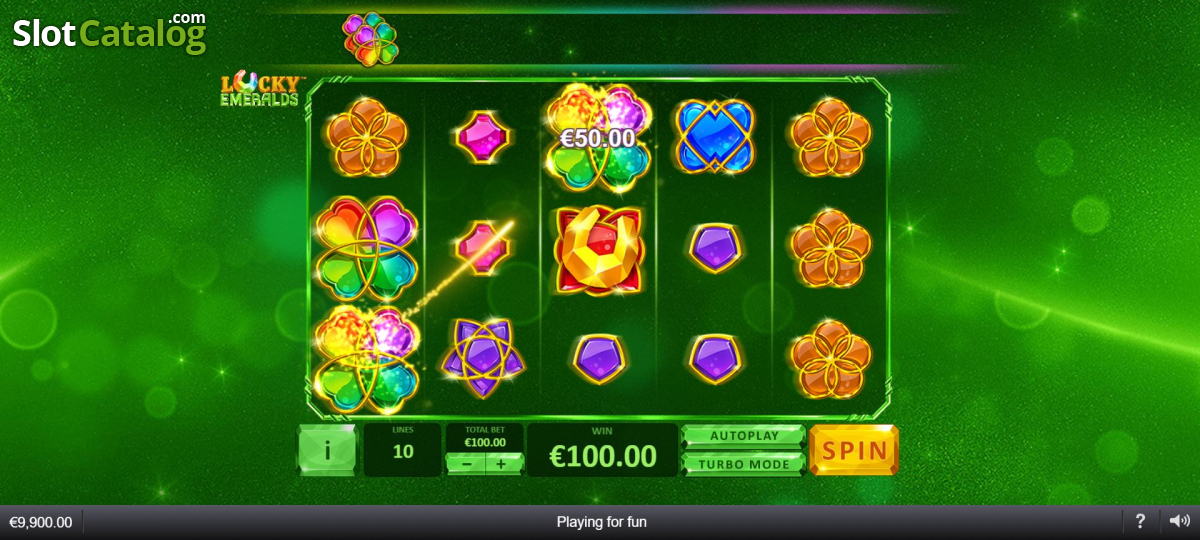Mute the game sound speaker icon
The image size is (1200, 540).
(1180, 521)
